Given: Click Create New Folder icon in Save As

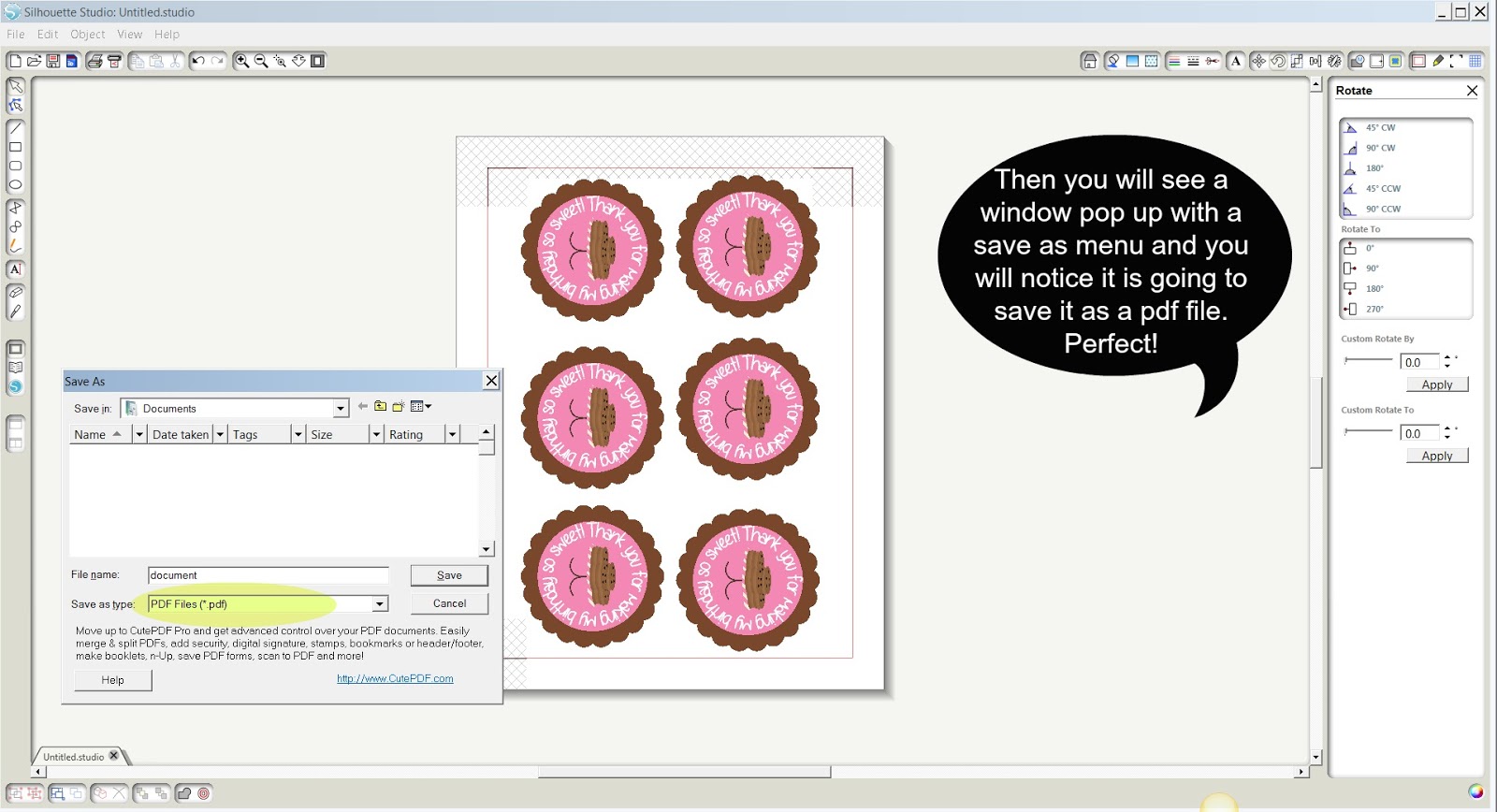Looking at the screenshot, I should [x=399, y=406].
